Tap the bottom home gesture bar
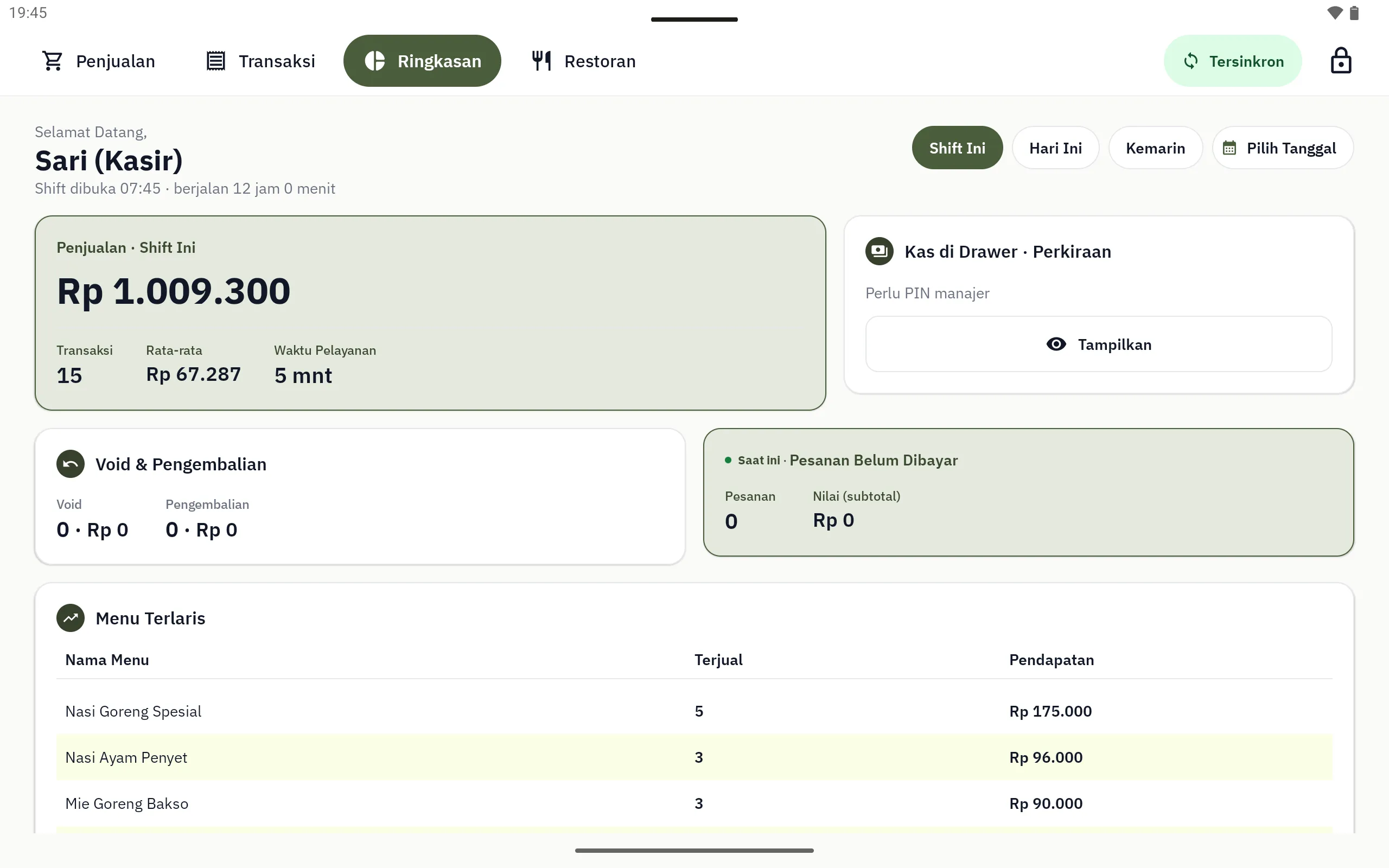Image resolution: width=1389 pixels, height=868 pixels. [694, 850]
